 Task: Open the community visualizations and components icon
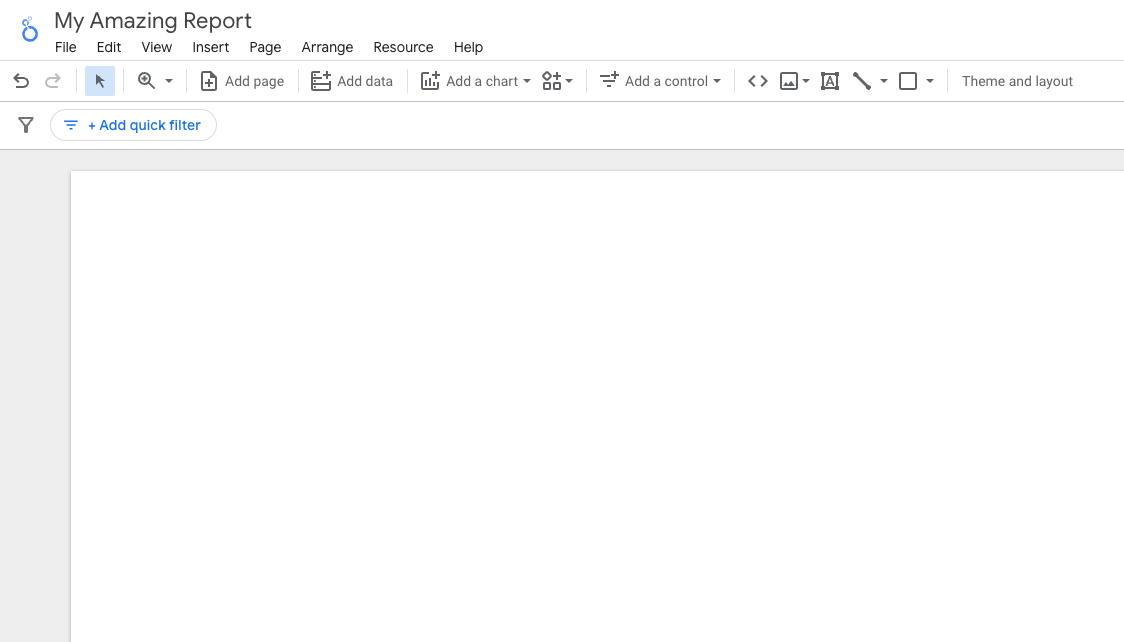coord(552,81)
